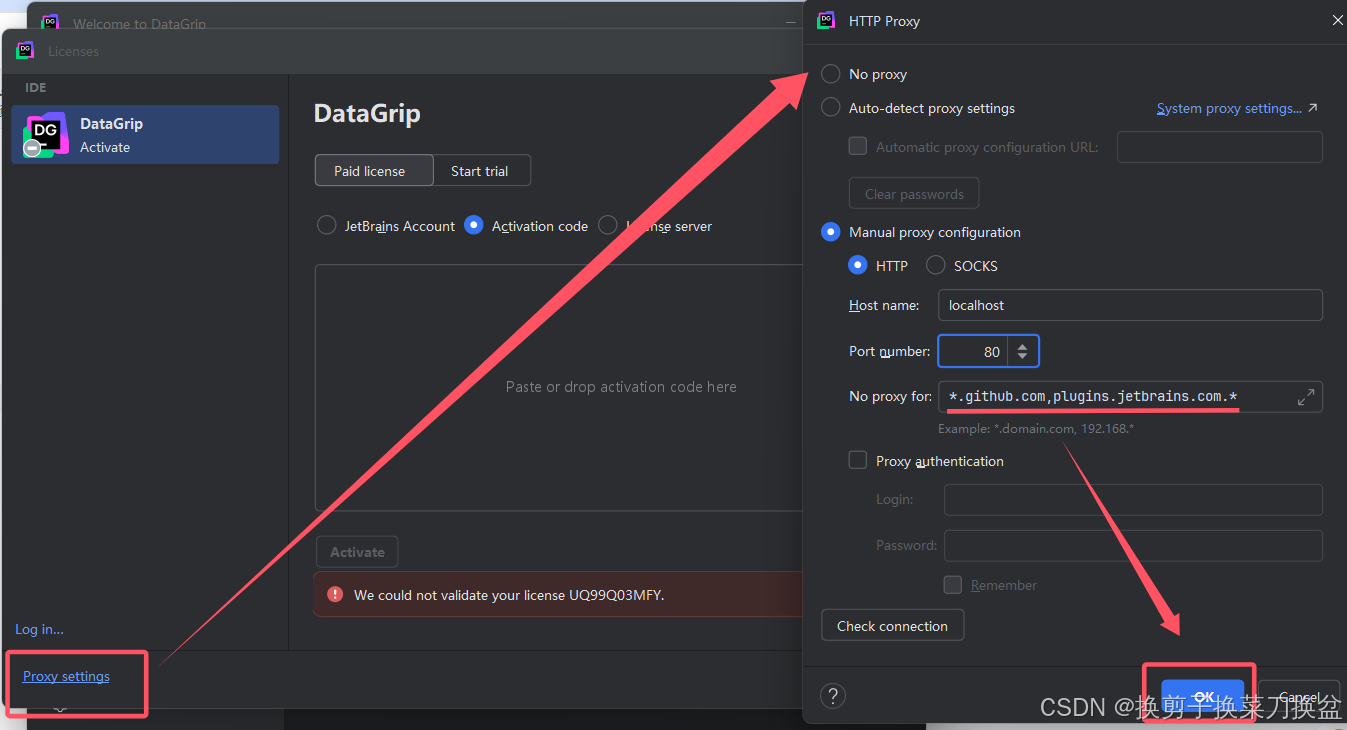
Task: Click the Welcome to DataGrip window icon
Action: [50, 21]
